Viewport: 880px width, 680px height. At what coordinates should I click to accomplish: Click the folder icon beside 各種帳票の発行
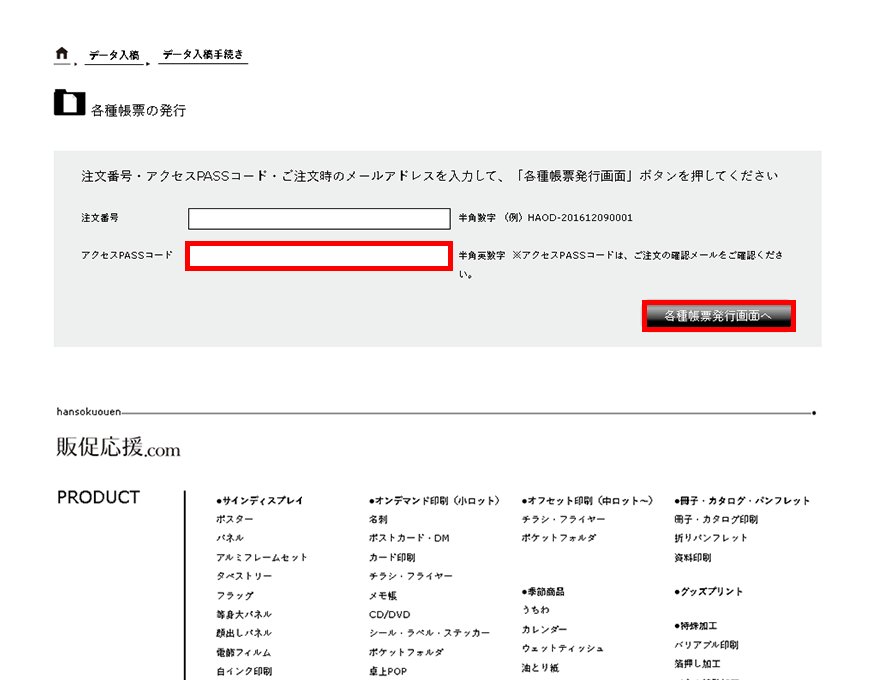tap(69, 103)
